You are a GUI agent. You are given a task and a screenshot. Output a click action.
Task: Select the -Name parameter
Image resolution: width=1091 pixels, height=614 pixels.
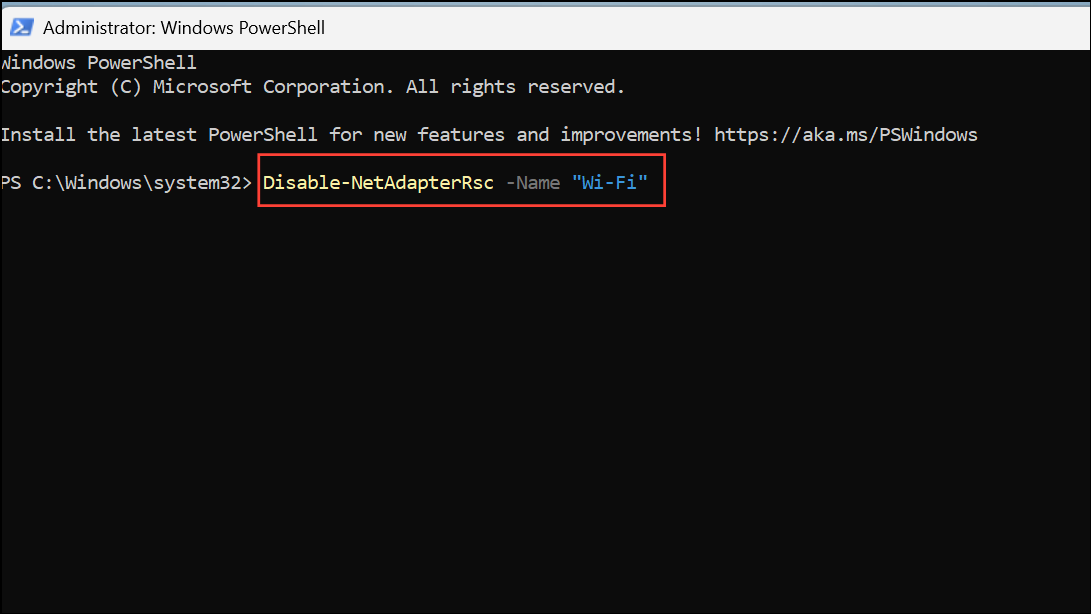[532, 183]
